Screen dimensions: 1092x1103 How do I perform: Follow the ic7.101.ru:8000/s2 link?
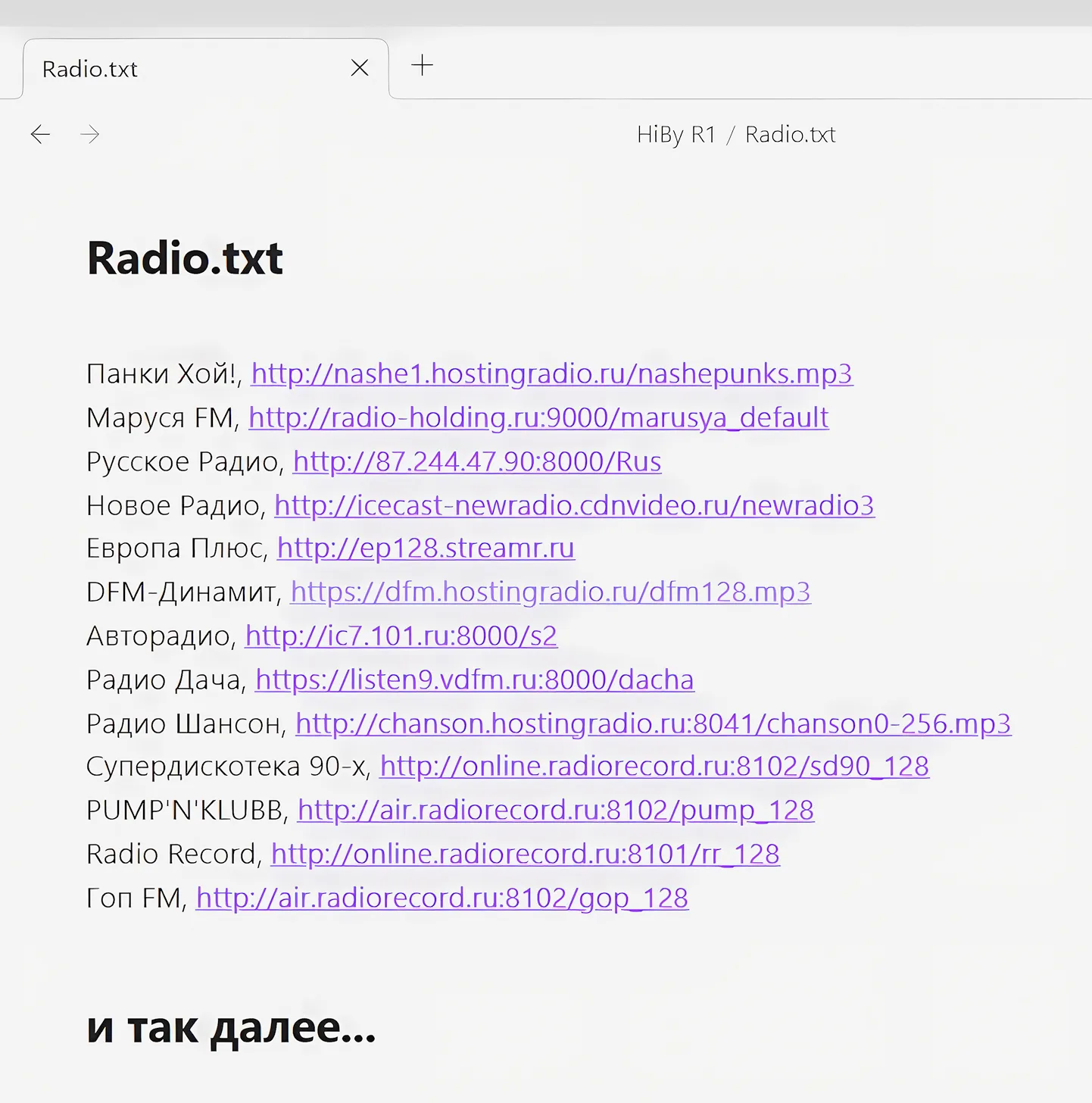pyautogui.click(x=401, y=636)
